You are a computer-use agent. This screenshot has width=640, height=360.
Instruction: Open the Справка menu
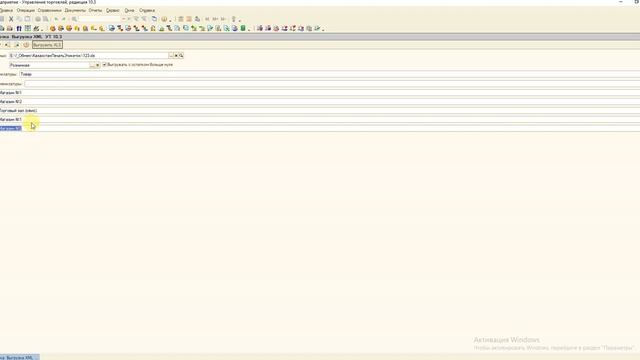tap(147, 10)
